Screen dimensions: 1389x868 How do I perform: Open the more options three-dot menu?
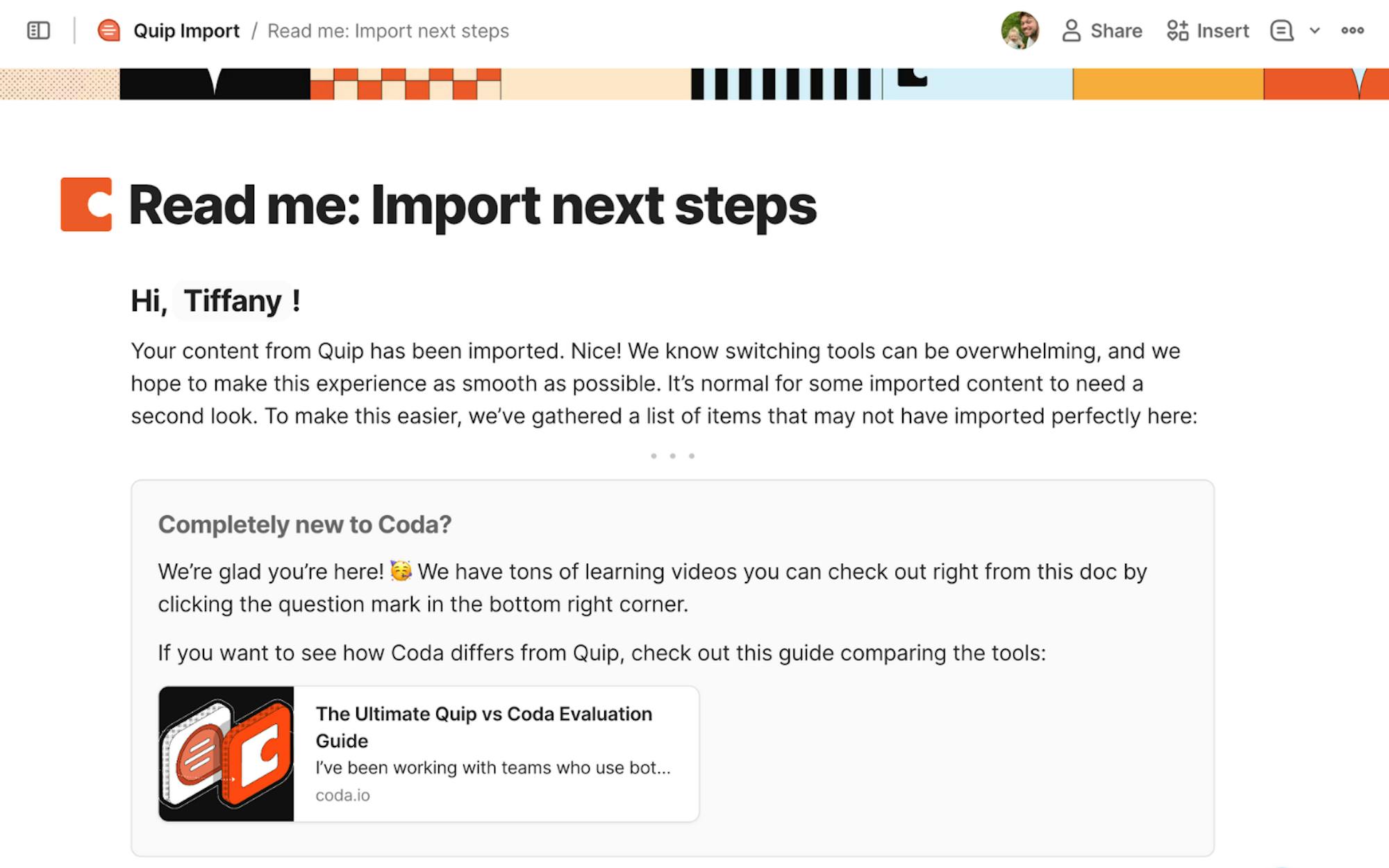pos(1352,31)
